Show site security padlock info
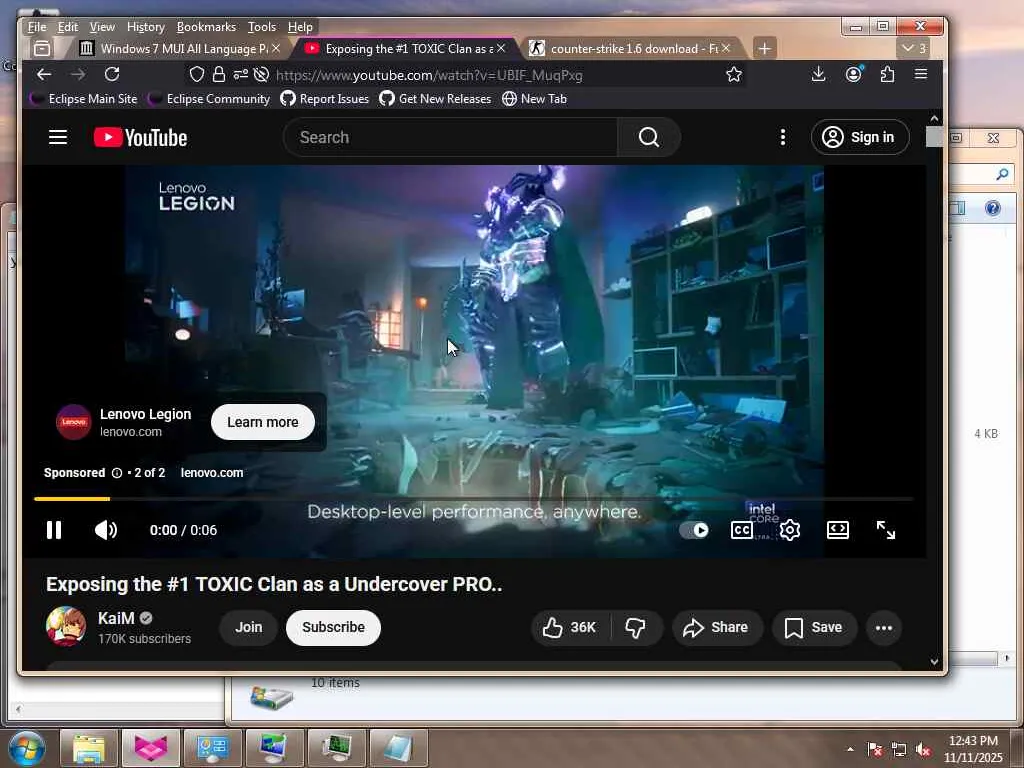 (x=219, y=74)
